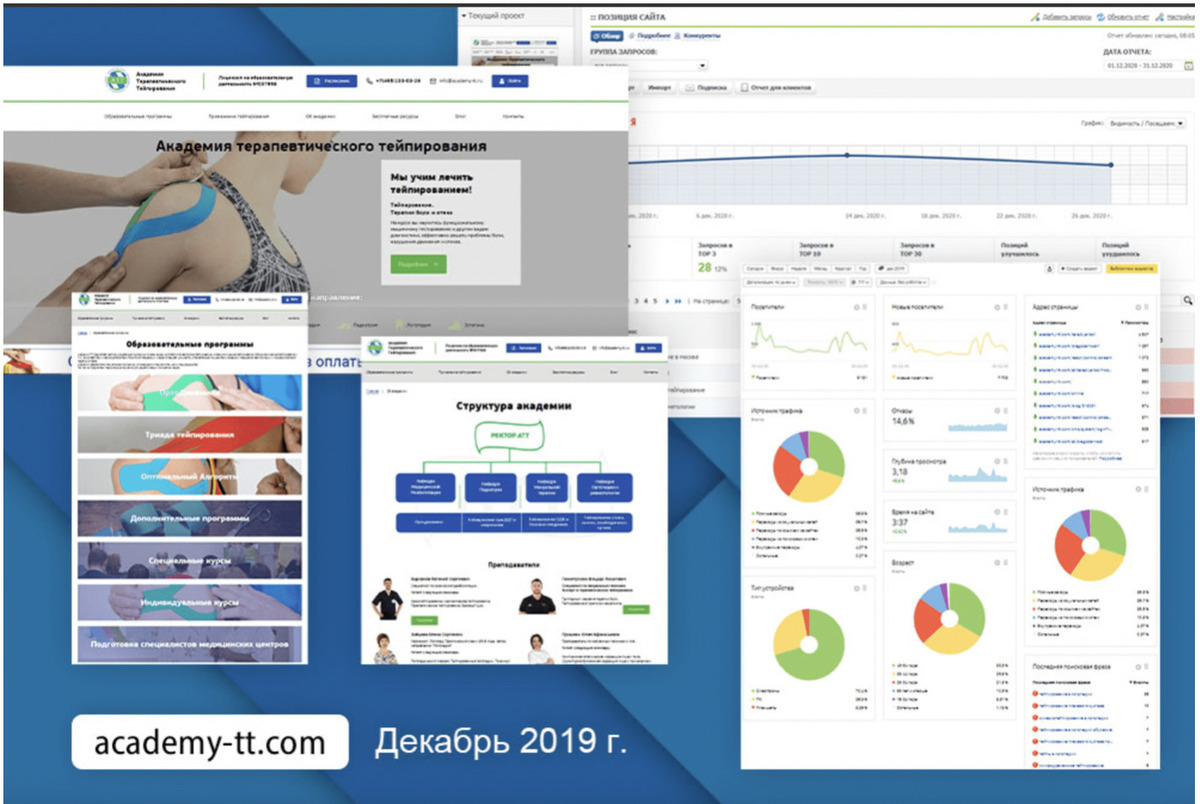This screenshot has width=1200, height=804.
Task: Open settings gear of the Тип устройства widget
Action: pyautogui.click(x=858, y=587)
